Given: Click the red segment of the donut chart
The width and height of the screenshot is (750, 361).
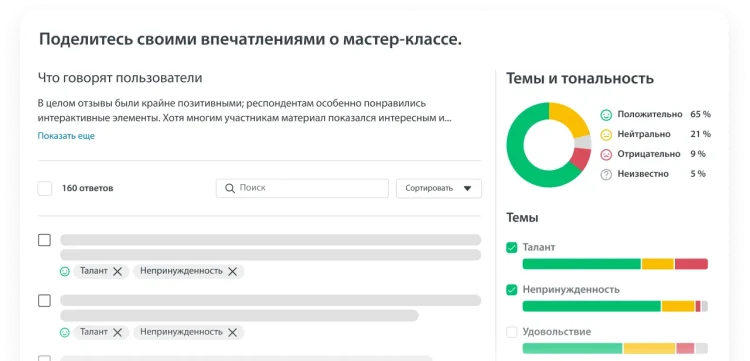Looking at the screenshot, I should [x=580, y=158].
